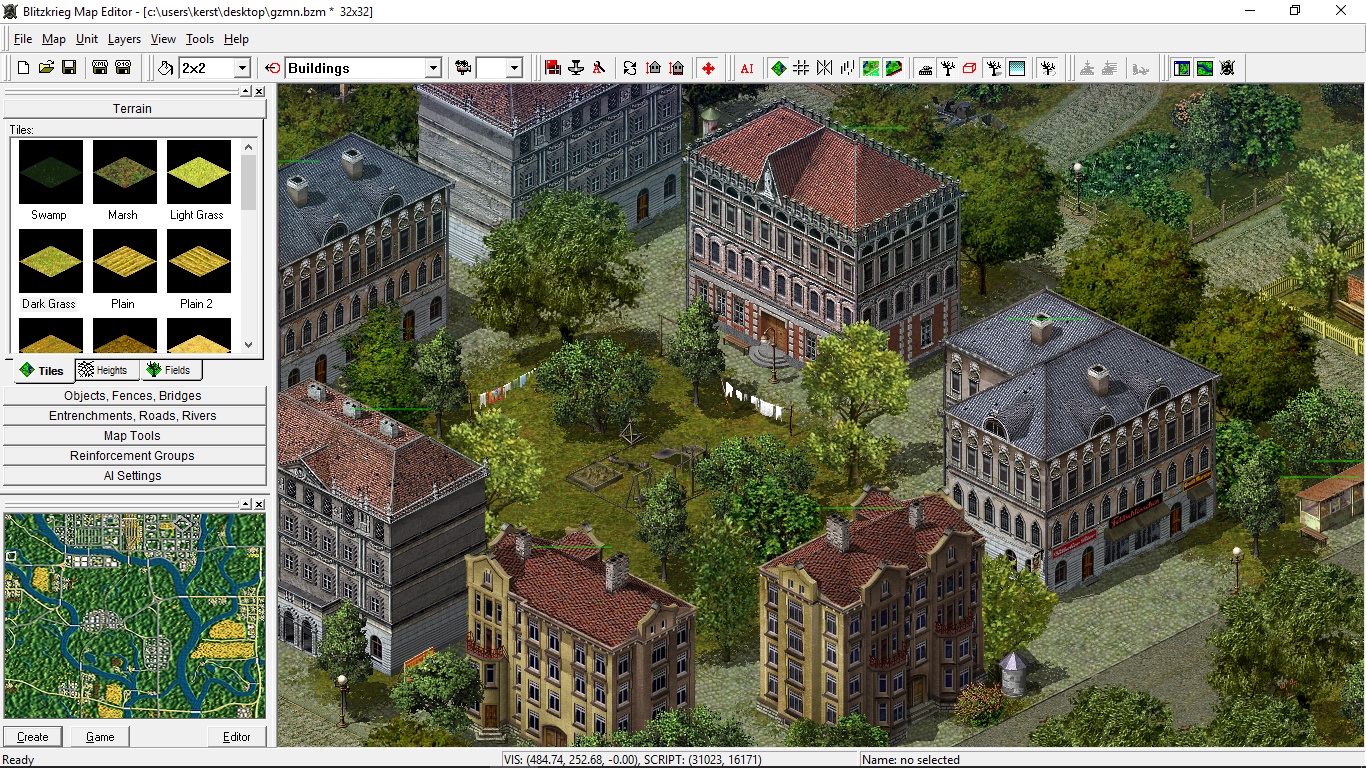Open the Unit menu
Image resolution: width=1366 pixels, height=768 pixels.
[x=87, y=39]
